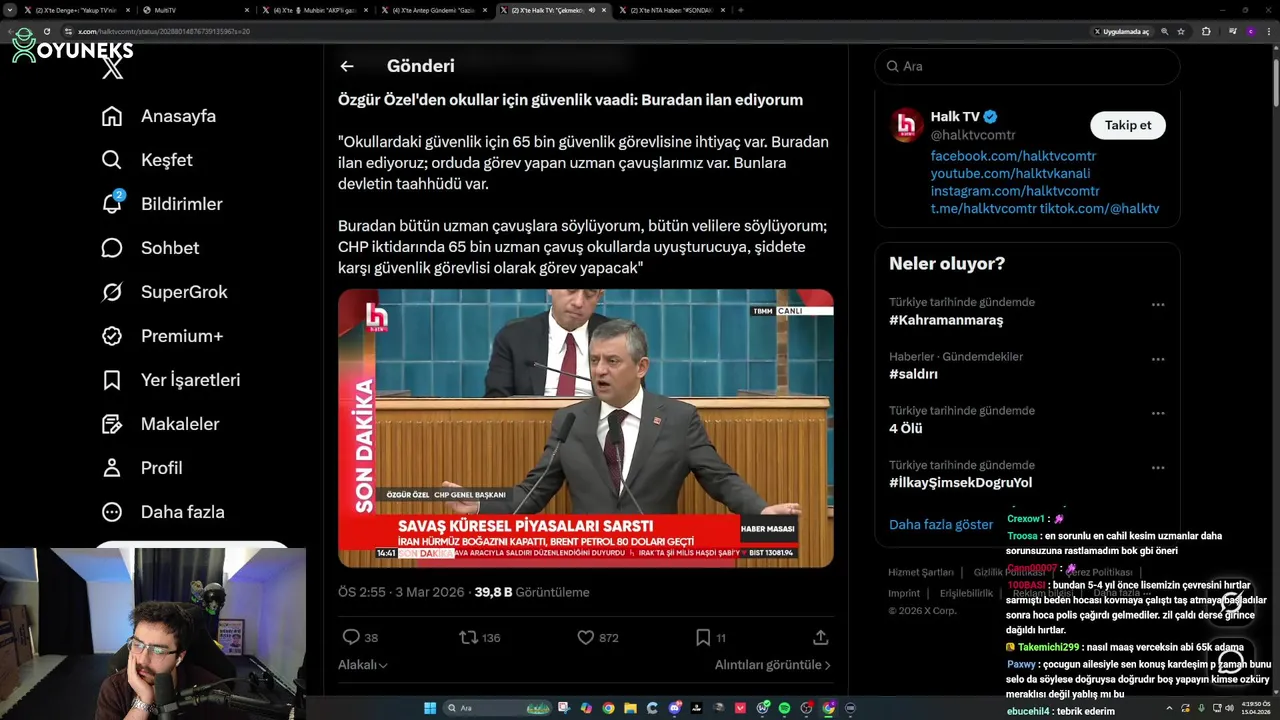Image resolution: width=1280 pixels, height=720 pixels.
Task: Focus the Ara search field
Action: point(1027,66)
